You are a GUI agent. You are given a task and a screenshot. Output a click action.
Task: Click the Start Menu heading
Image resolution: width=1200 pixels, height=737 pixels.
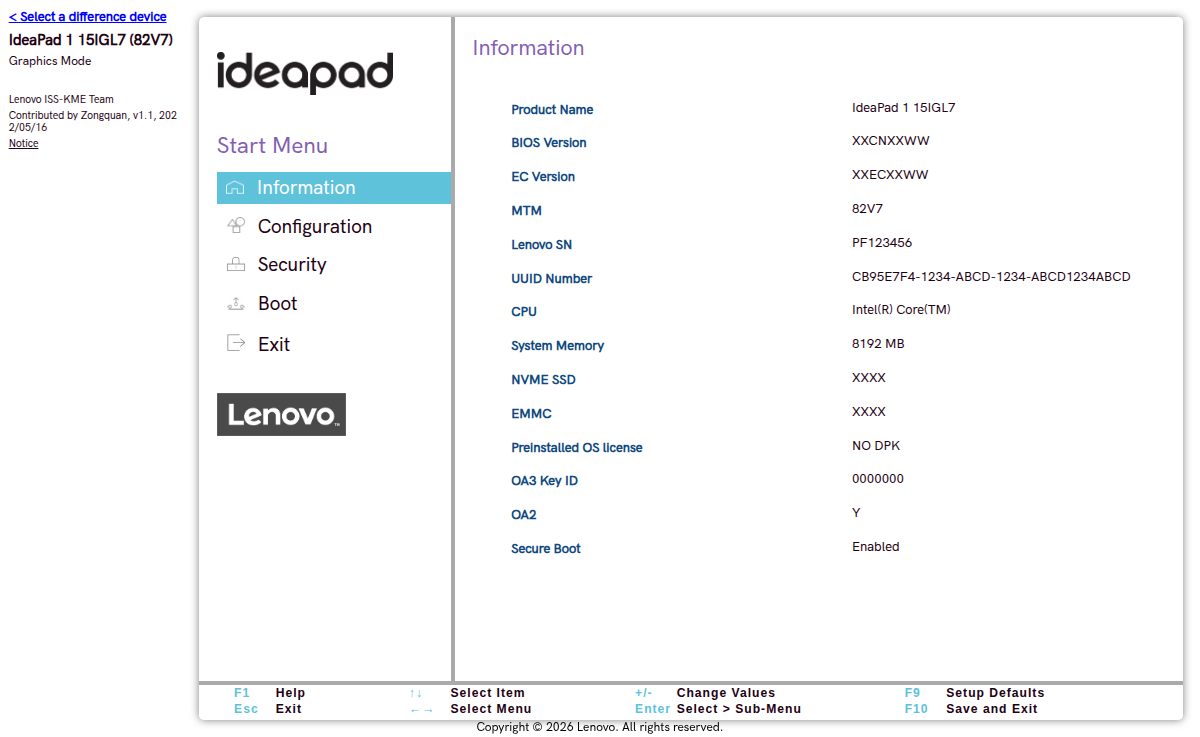point(272,146)
